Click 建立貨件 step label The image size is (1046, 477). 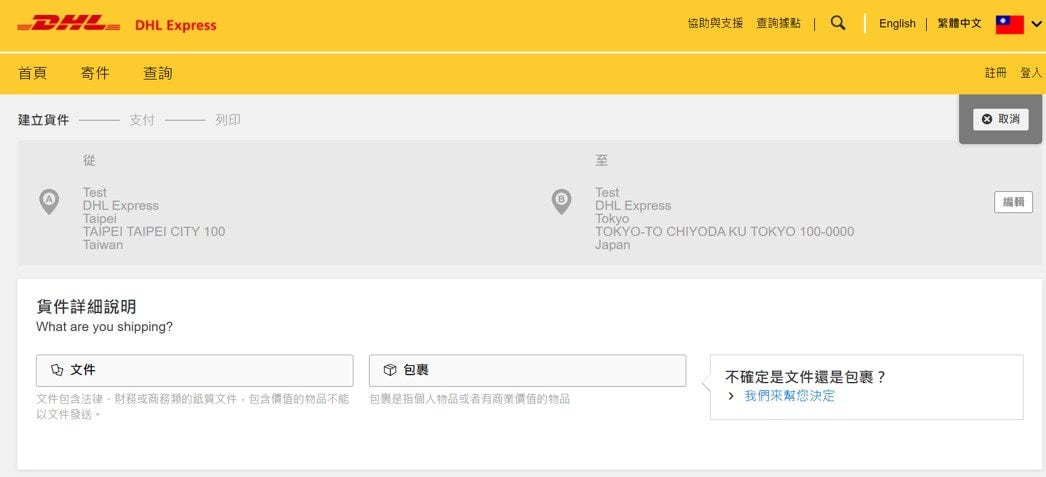(43, 120)
